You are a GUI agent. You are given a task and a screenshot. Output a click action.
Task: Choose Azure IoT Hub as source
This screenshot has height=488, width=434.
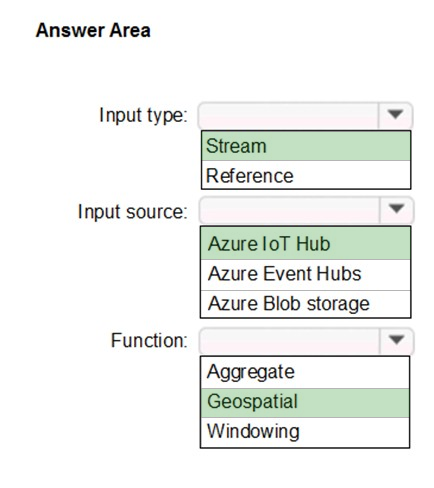[x=305, y=243]
